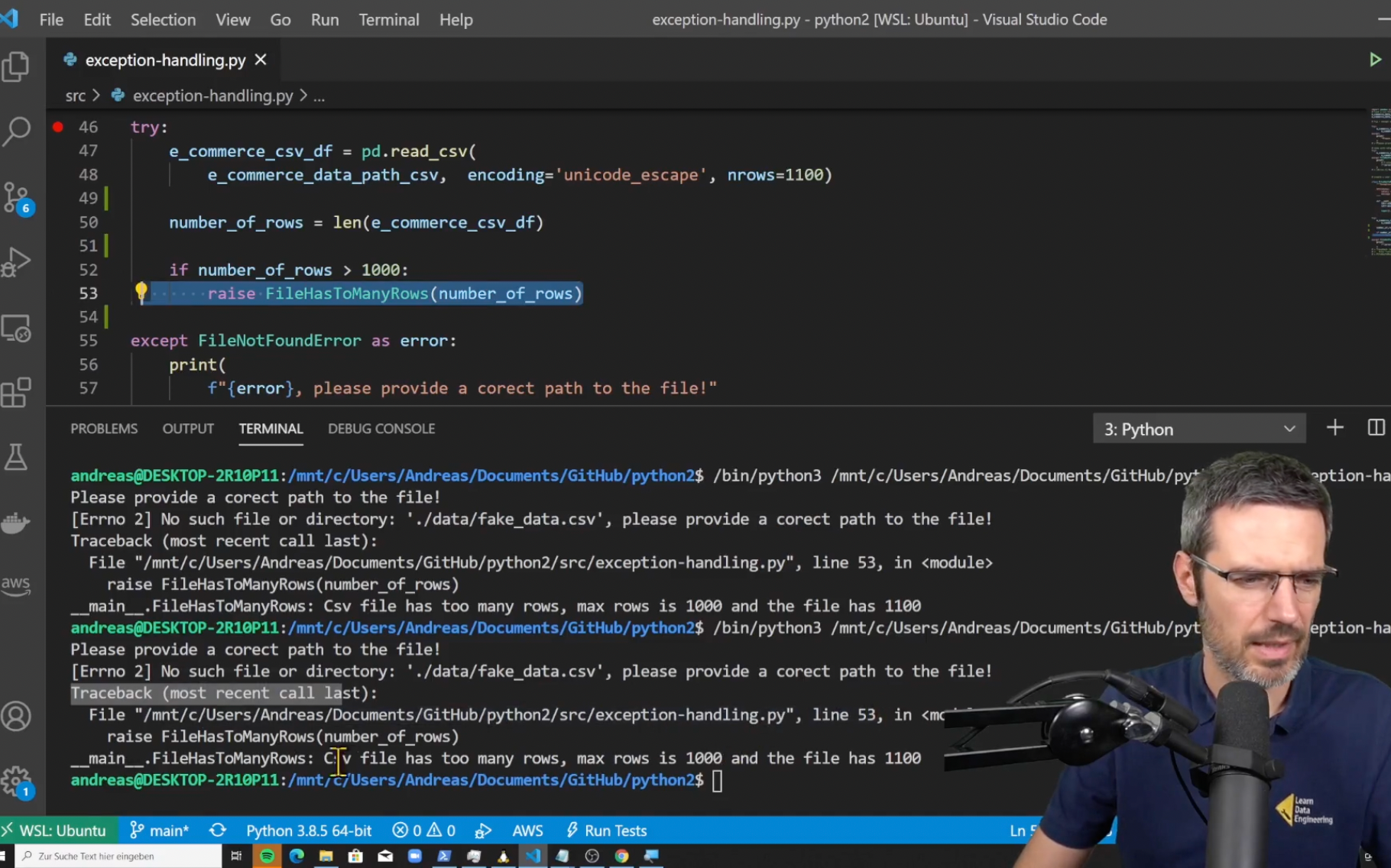
Task: Open the Selection menu
Action: (163, 20)
